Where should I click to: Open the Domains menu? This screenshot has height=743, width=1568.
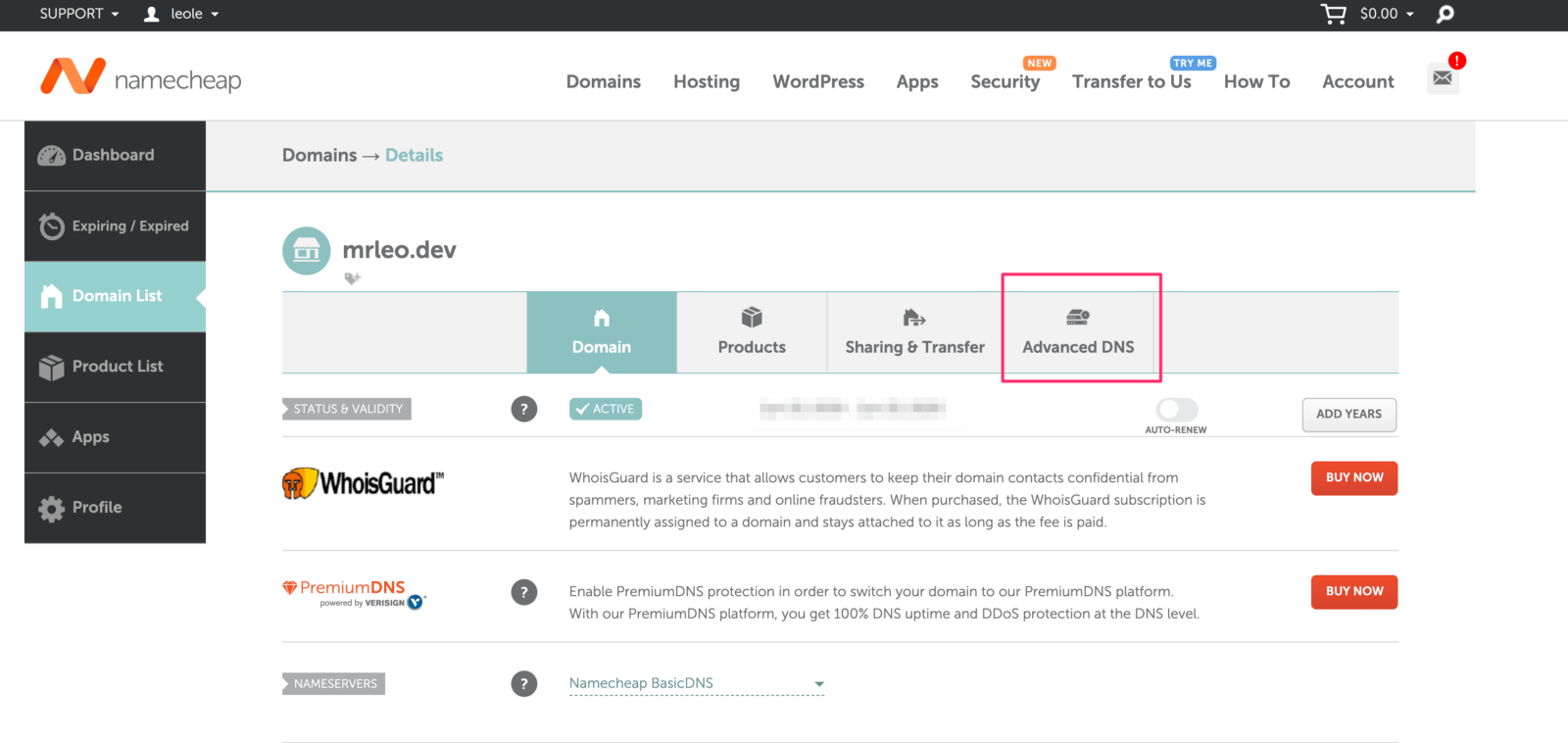604,81
